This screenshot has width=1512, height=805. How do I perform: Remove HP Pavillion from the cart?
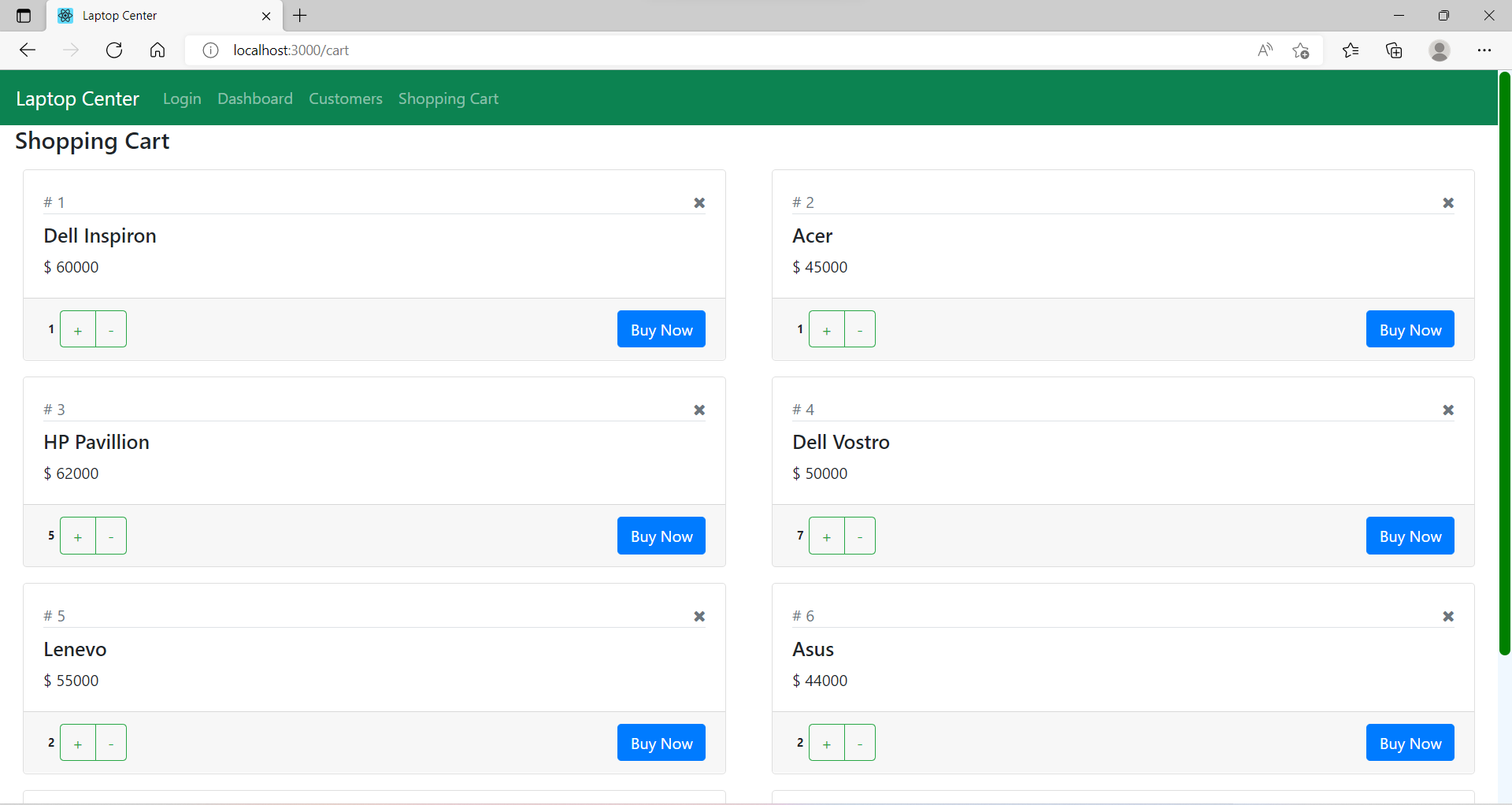point(699,410)
